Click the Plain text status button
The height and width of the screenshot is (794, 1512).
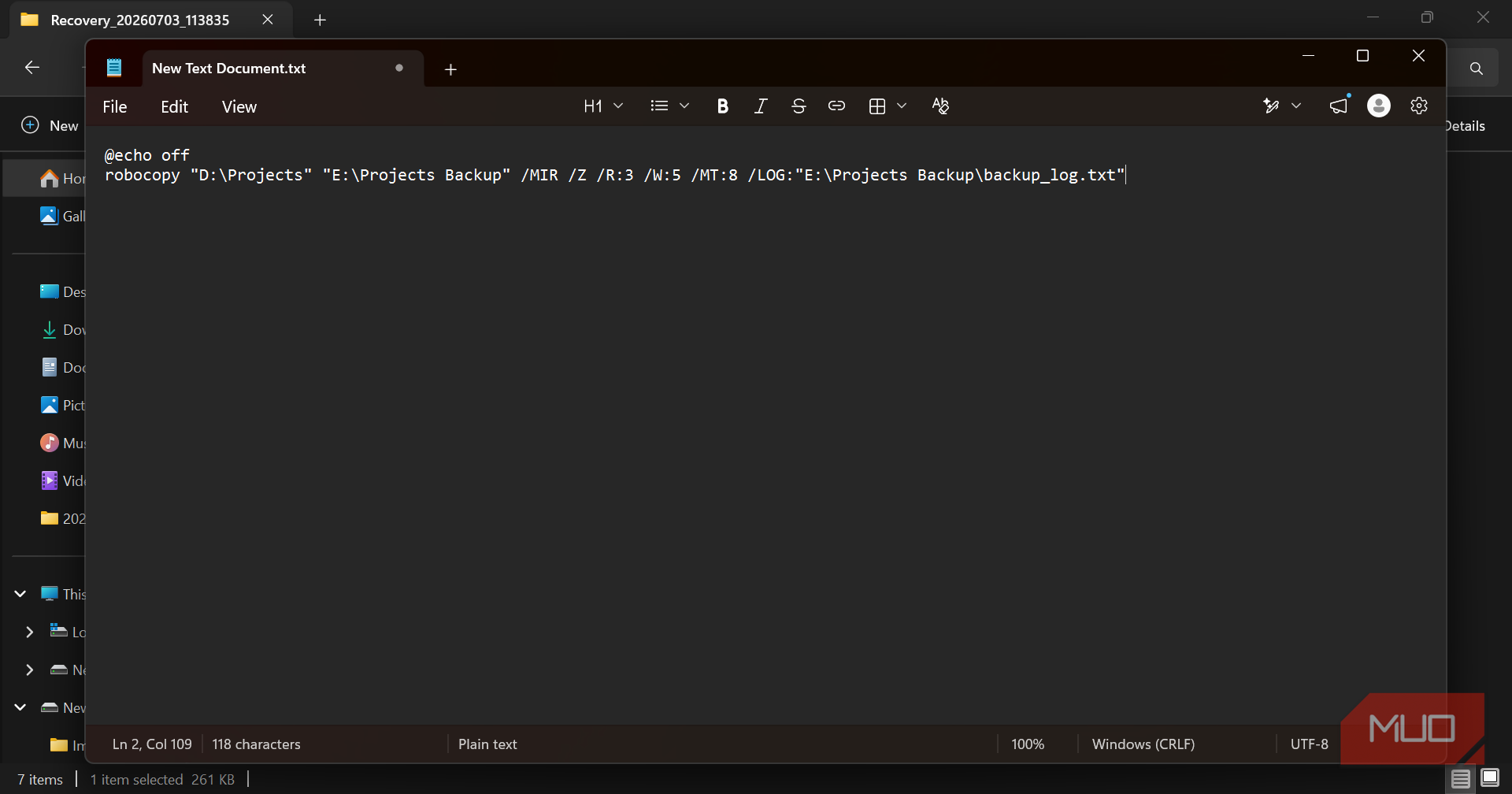[487, 744]
